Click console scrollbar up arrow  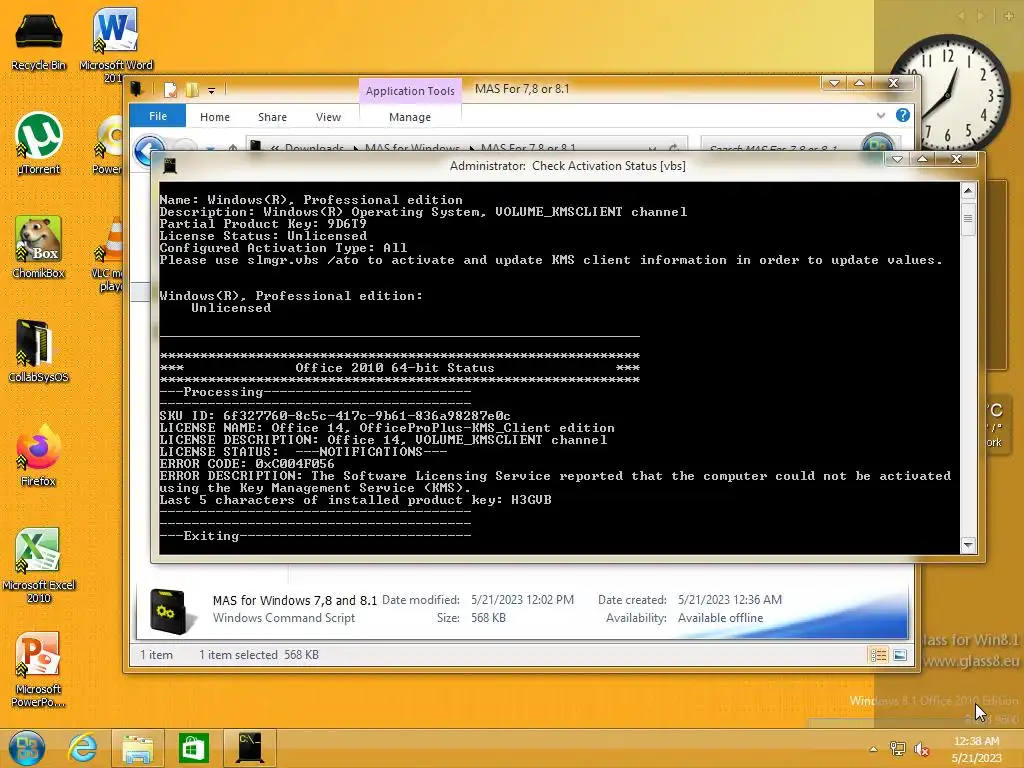pyautogui.click(x=968, y=191)
